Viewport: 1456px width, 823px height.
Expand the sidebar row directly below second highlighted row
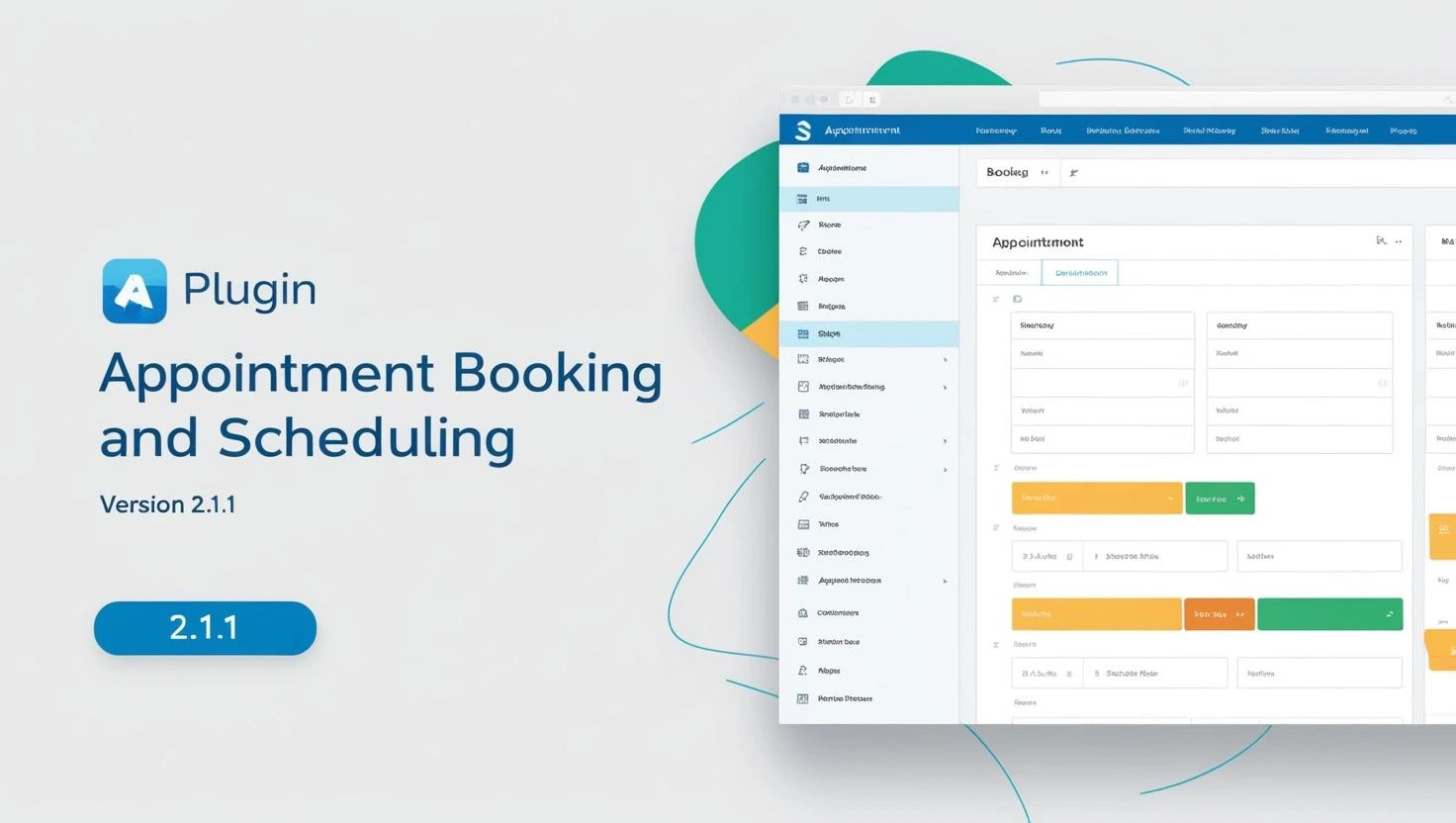pyautogui.click(x=868, y=360)
